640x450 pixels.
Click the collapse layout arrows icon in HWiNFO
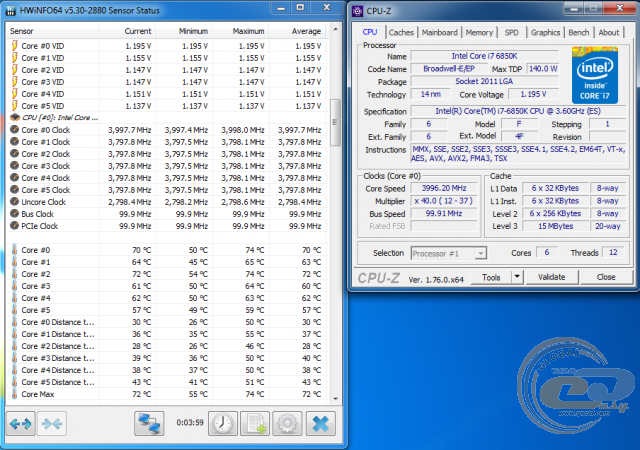pos(52,424)
